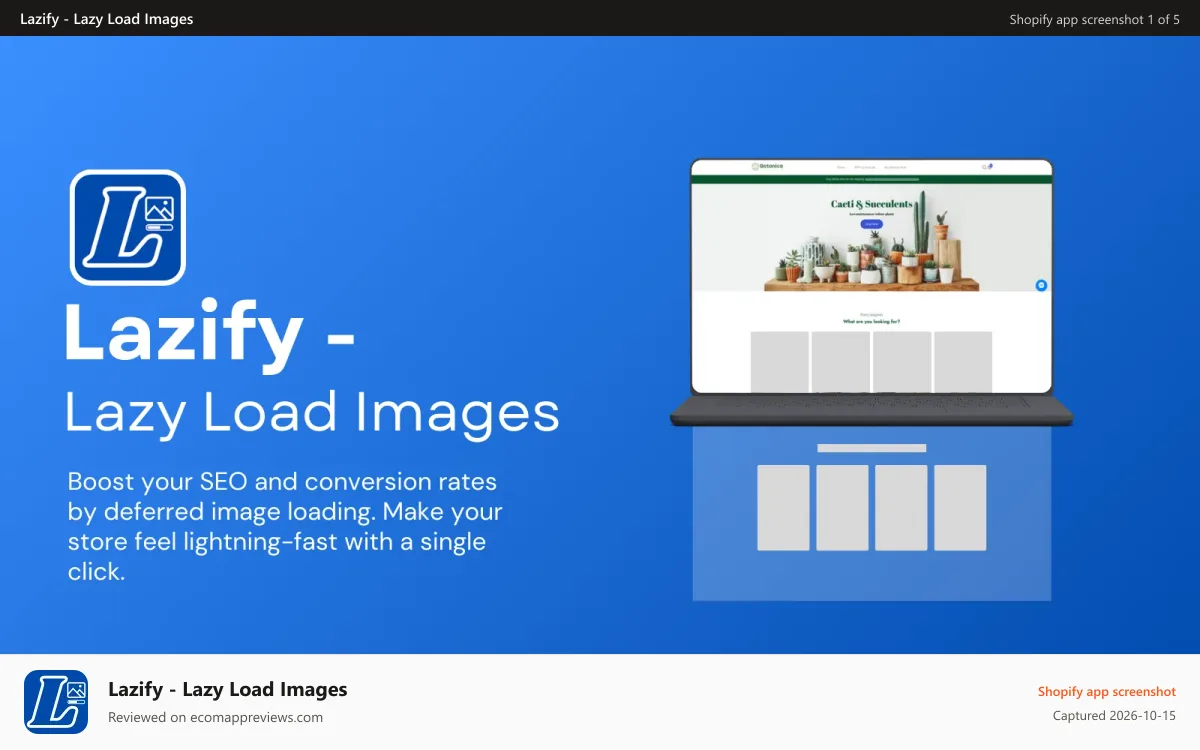The image size is (1200, 750).
Task: Click the "Boost your SEO" description paragraph
Action: pyautogui.click(x=285, y=527)
